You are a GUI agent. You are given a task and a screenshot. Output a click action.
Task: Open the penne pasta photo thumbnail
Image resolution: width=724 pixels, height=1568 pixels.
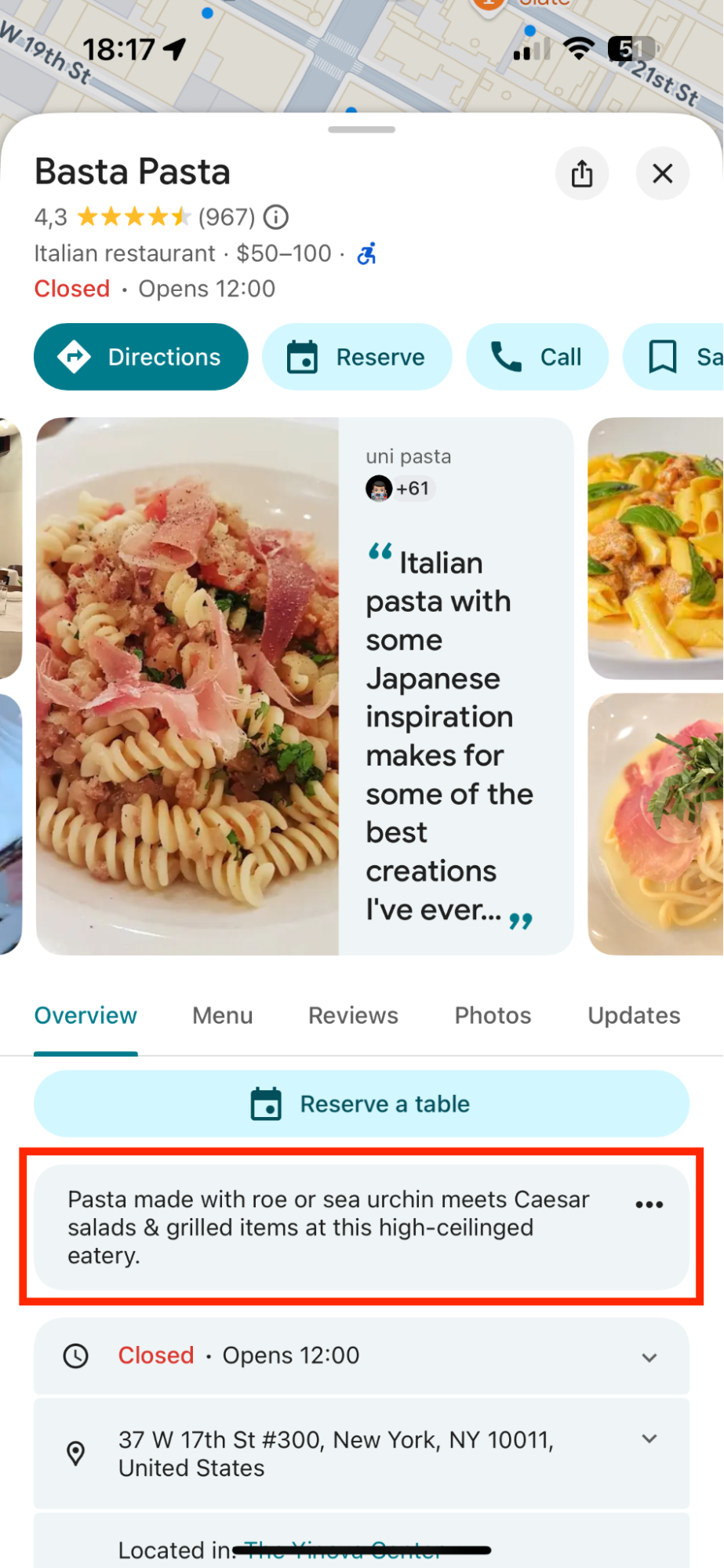click(x=656, y=548)
